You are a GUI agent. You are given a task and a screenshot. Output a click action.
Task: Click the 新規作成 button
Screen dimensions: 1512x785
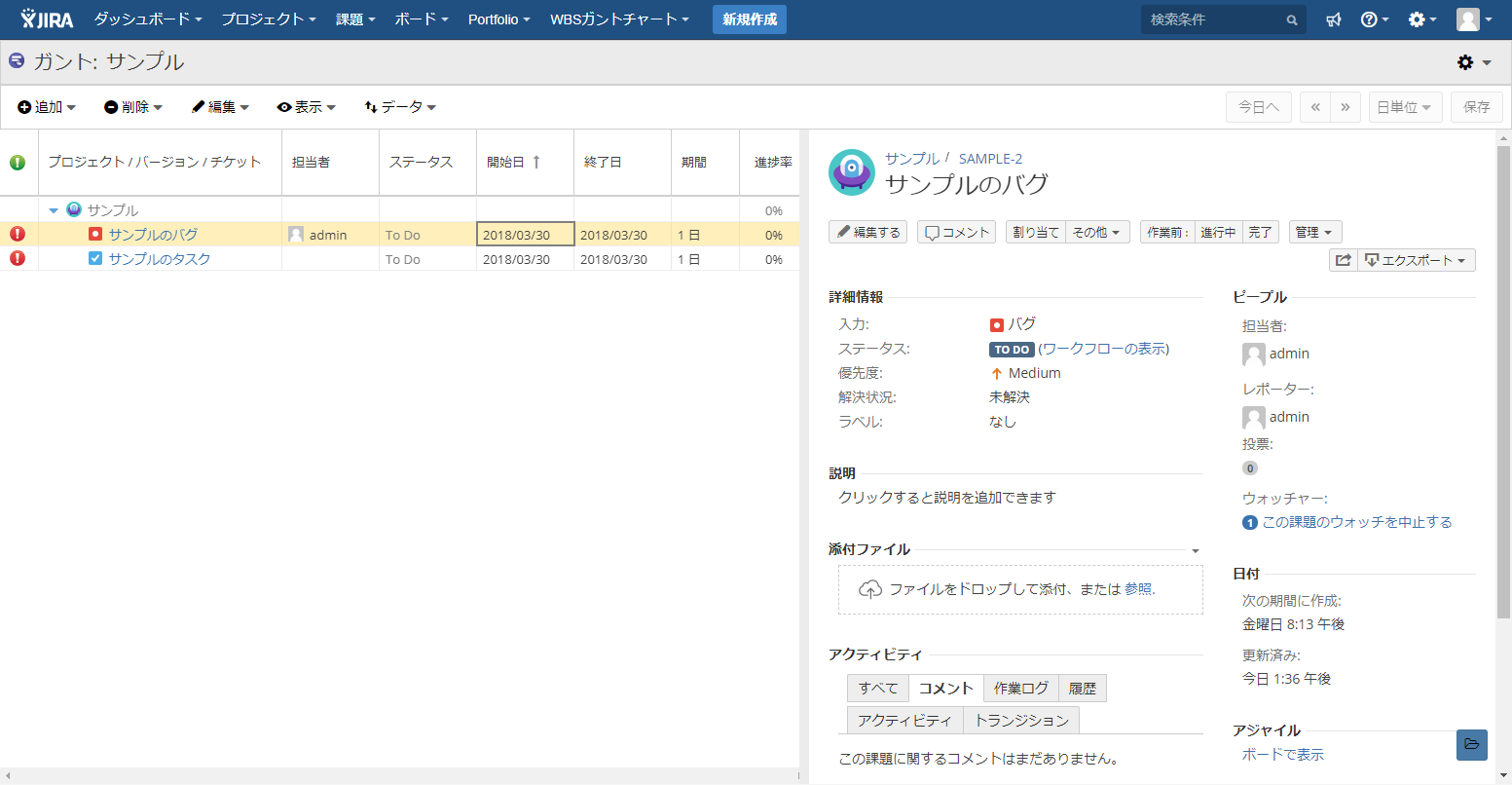pos(750,19)
